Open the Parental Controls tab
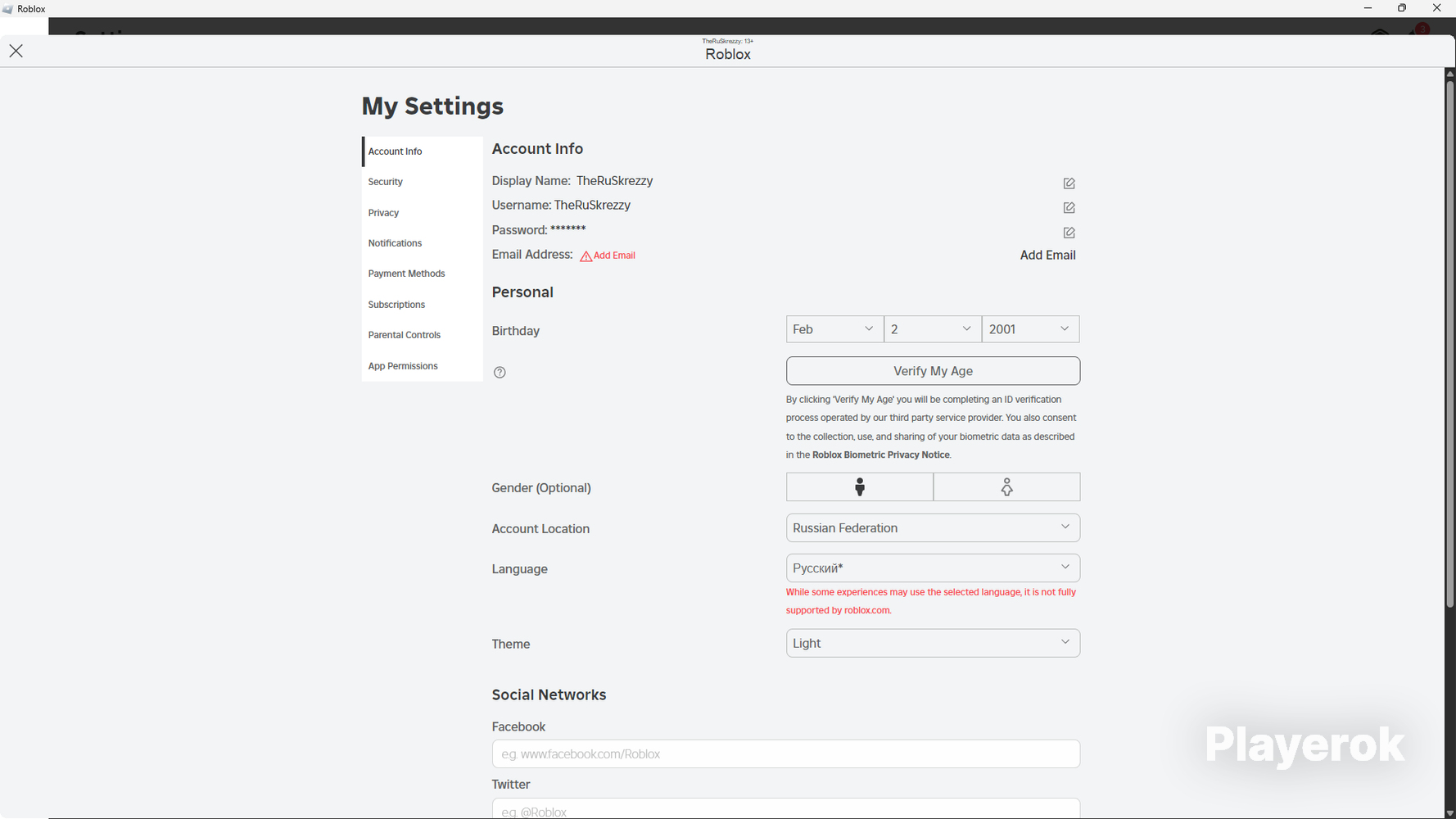 pos(423,335)
